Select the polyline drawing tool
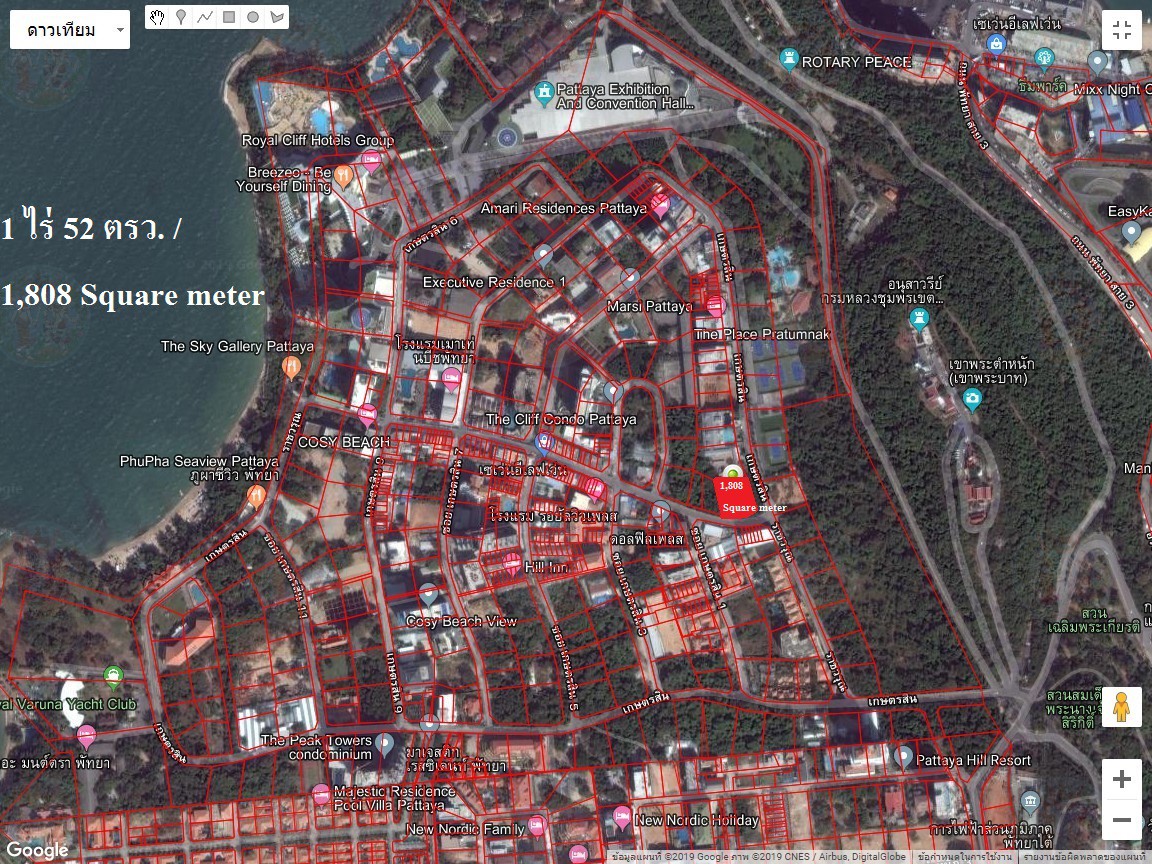1152x864 pixels. click(x=205, y=17)
